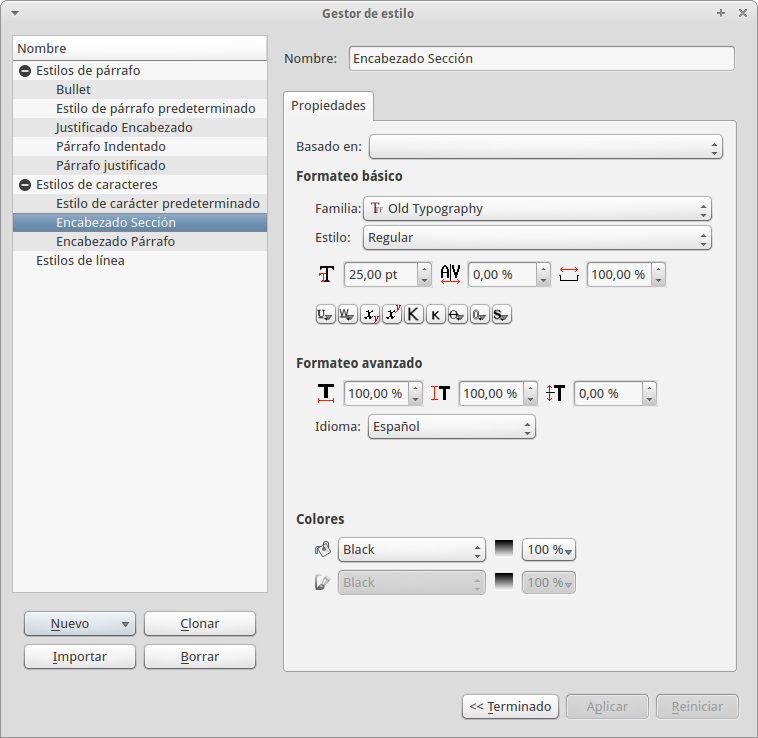Click the tracking 0,00 % field
This screenshot has width=758, height=738.
pos(502,275)
